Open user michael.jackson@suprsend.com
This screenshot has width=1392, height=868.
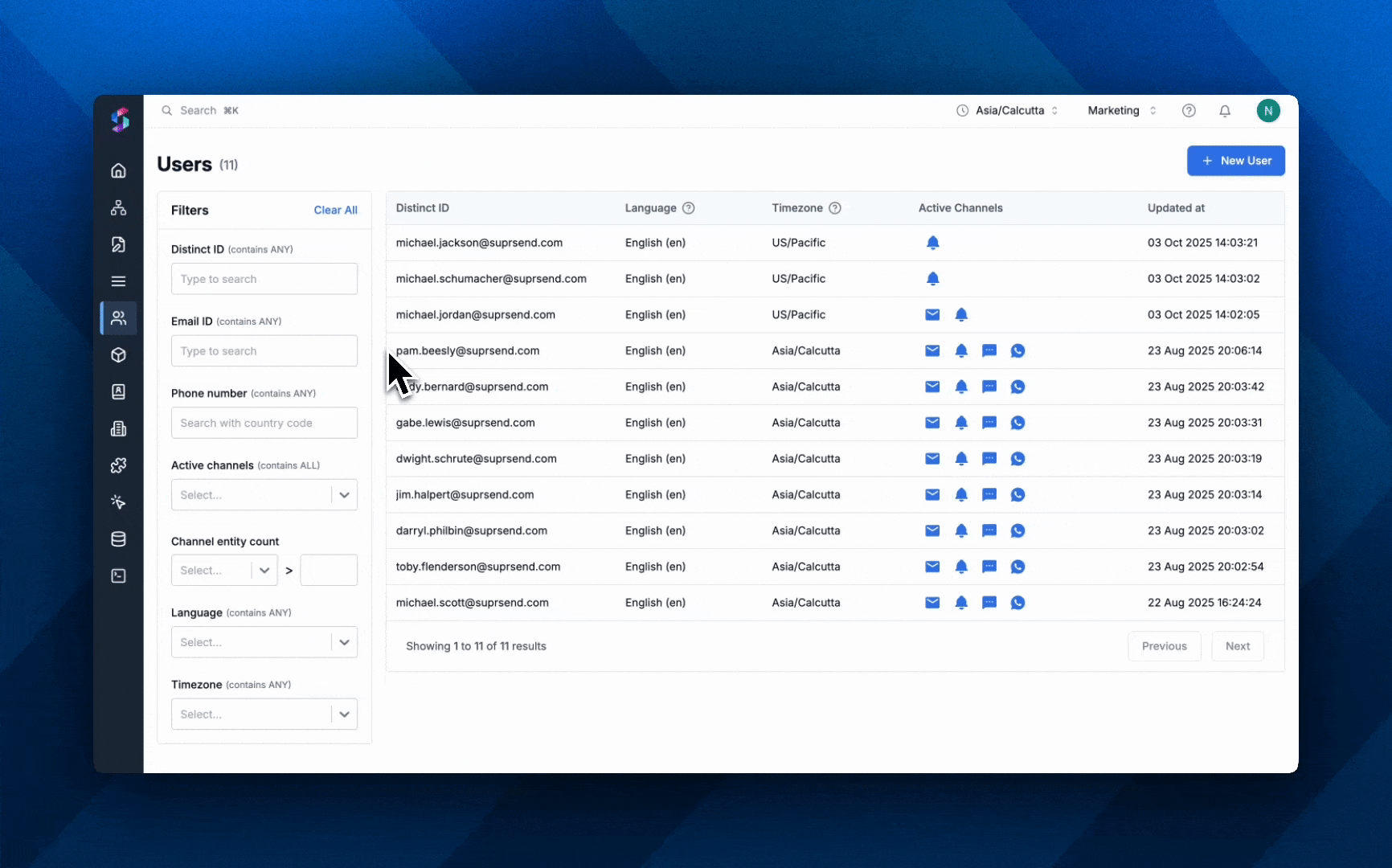479,243
